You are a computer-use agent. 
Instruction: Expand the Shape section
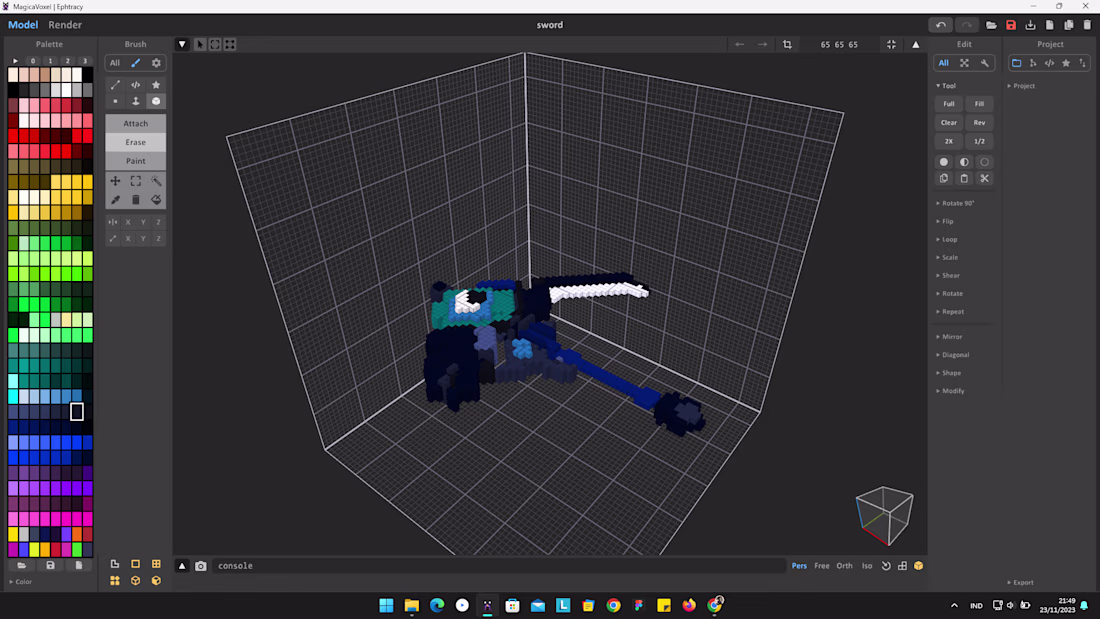948,373
